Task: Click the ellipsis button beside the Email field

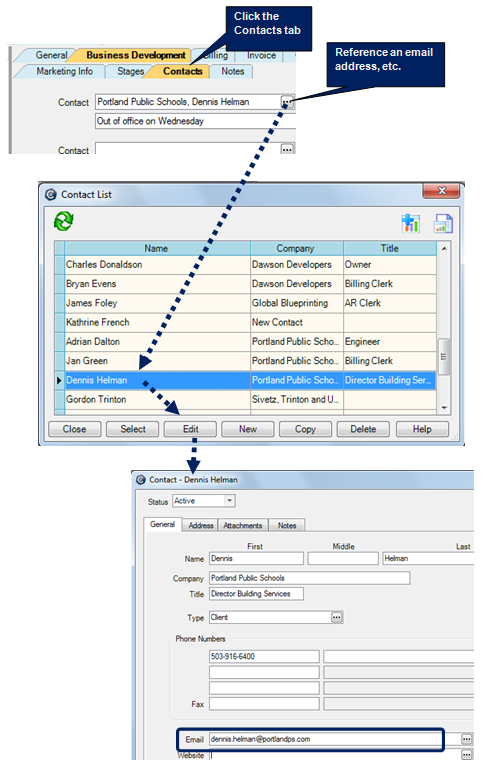Action: (466, 739)
